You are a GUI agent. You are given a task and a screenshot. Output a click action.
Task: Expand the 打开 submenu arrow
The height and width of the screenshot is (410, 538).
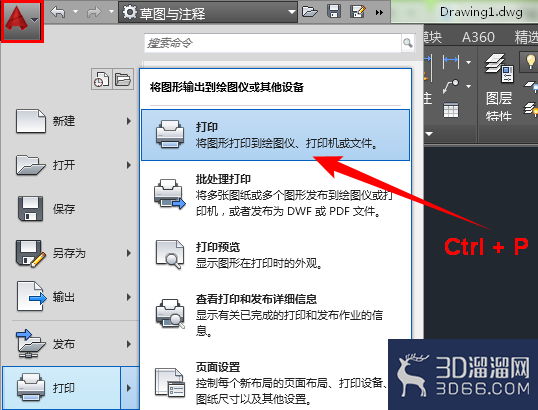[x=129, y=165]
